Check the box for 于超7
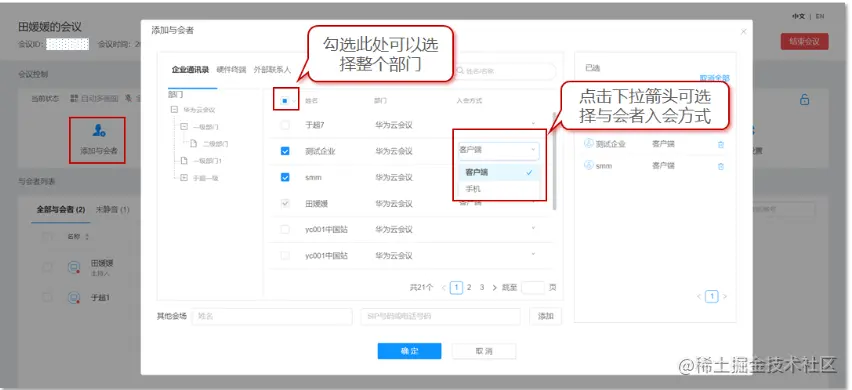This screenshot has height=390, width=852. 285,125
